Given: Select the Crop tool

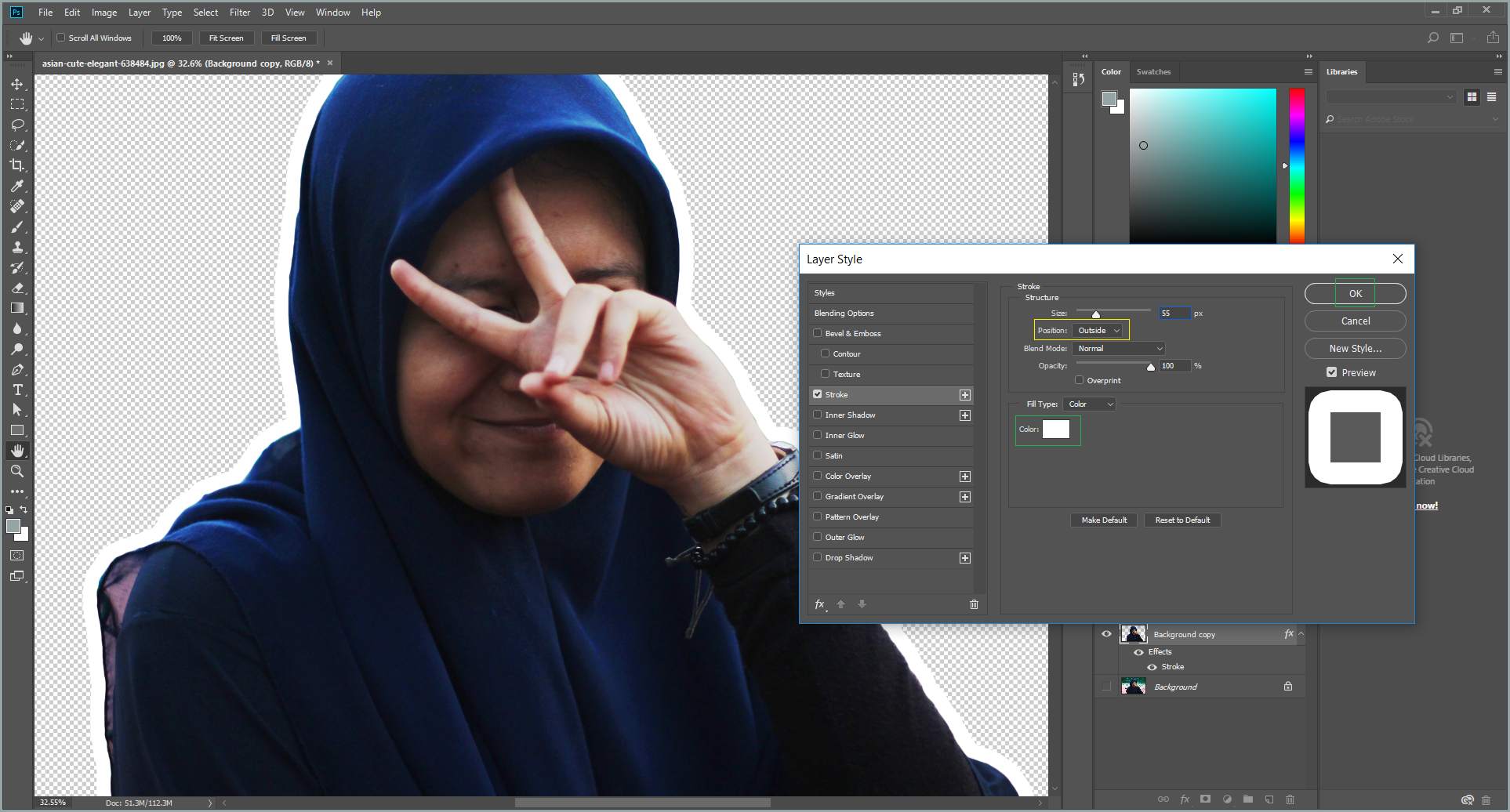Looking at the screenshot, I should (17, 165).
